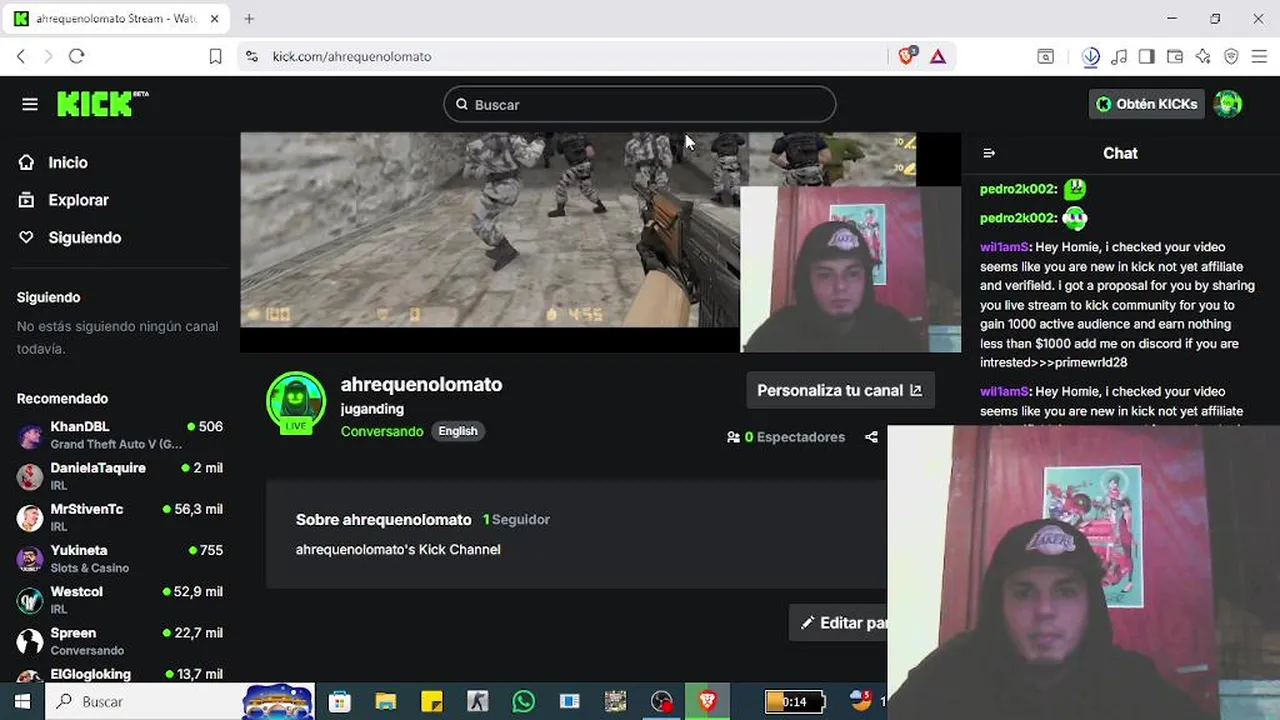Open the Brave VPN shield icon

(1231, 56)
